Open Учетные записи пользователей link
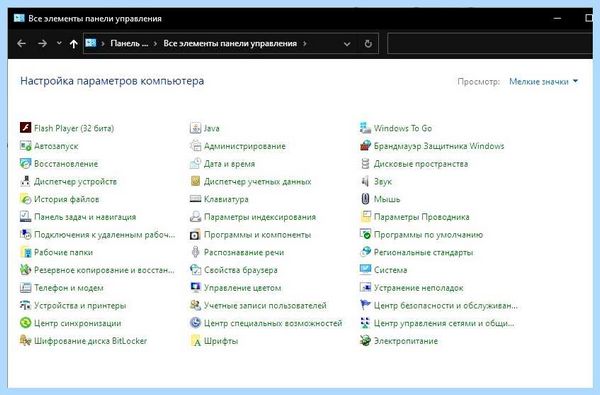Screen dimensions: 600x395 tap(265, 305)
